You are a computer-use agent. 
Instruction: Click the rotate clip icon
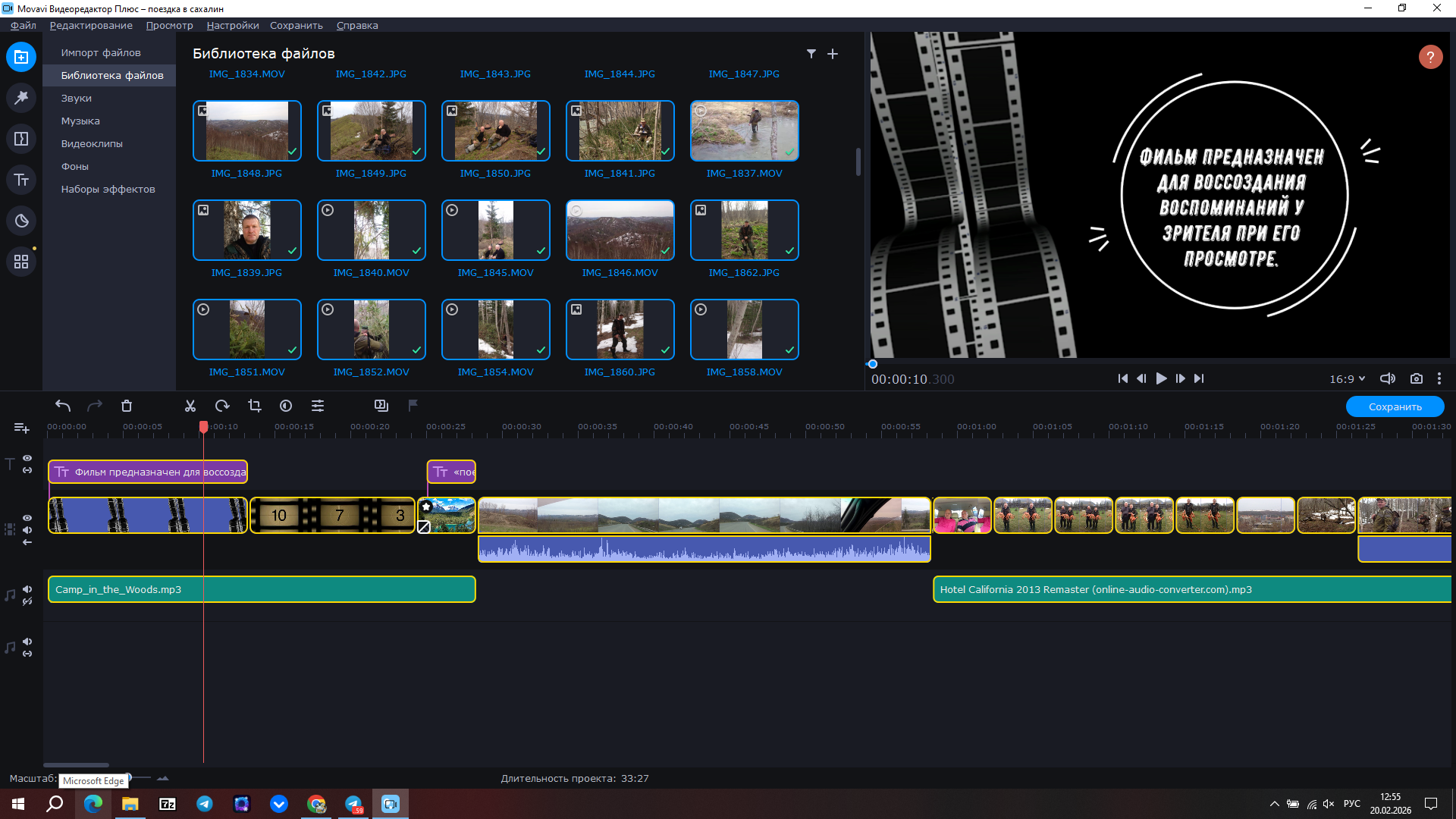pyautogui.click(x=222, y=406)
